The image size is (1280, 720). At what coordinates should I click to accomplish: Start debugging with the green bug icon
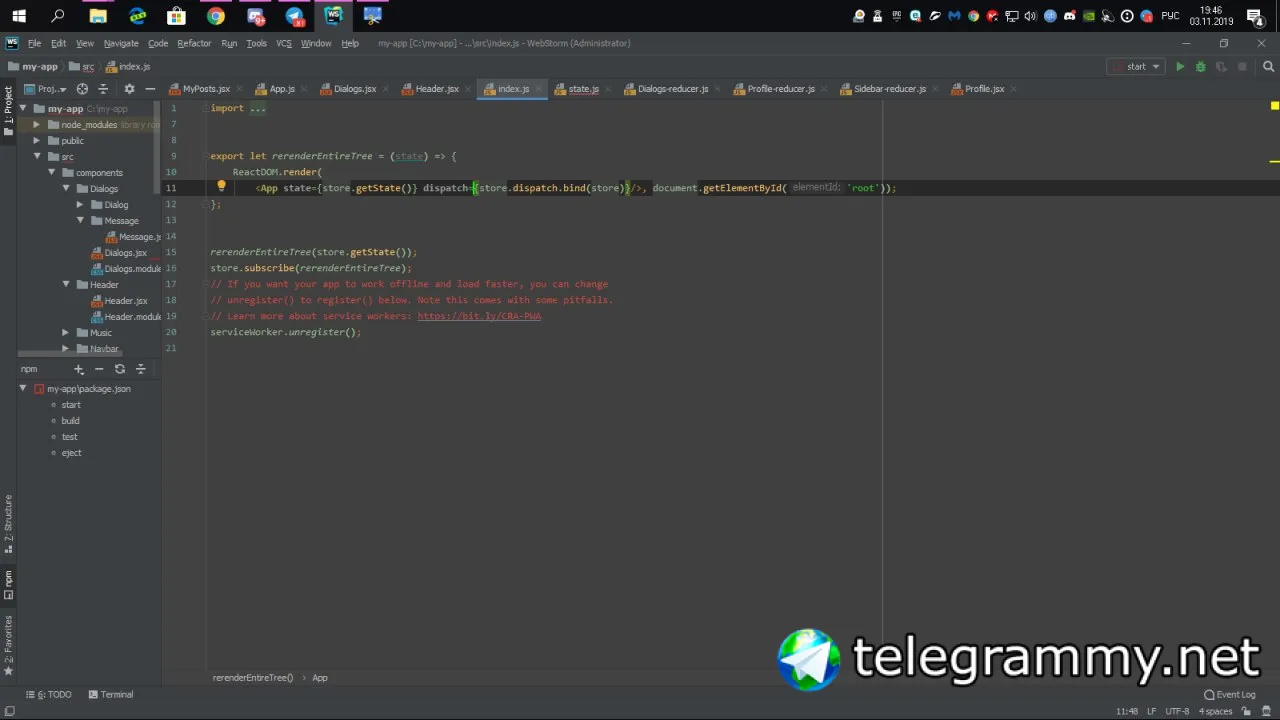point(1200,67)
